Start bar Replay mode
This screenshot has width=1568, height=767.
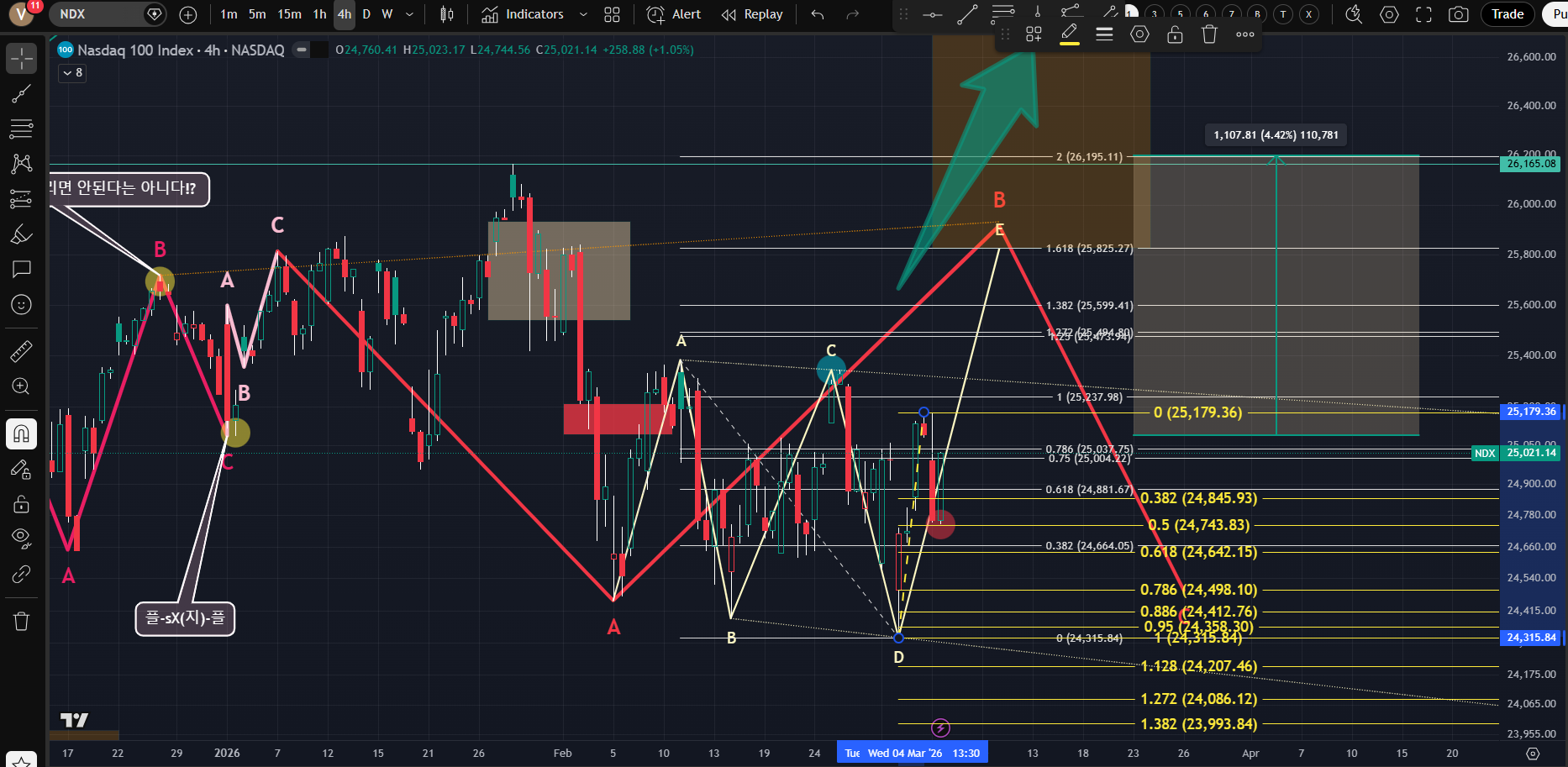752,14
